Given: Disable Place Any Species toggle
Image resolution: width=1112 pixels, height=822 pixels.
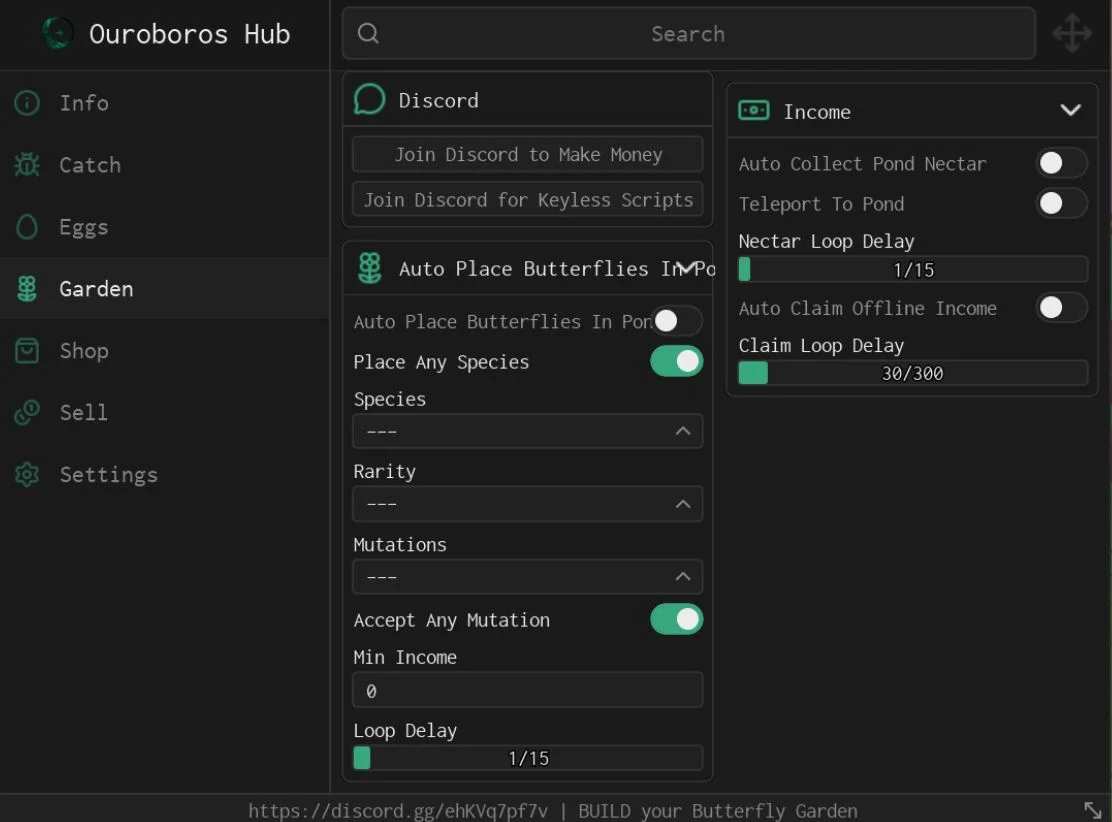Looking at the screenshot, I should click(x=677, y=361).
